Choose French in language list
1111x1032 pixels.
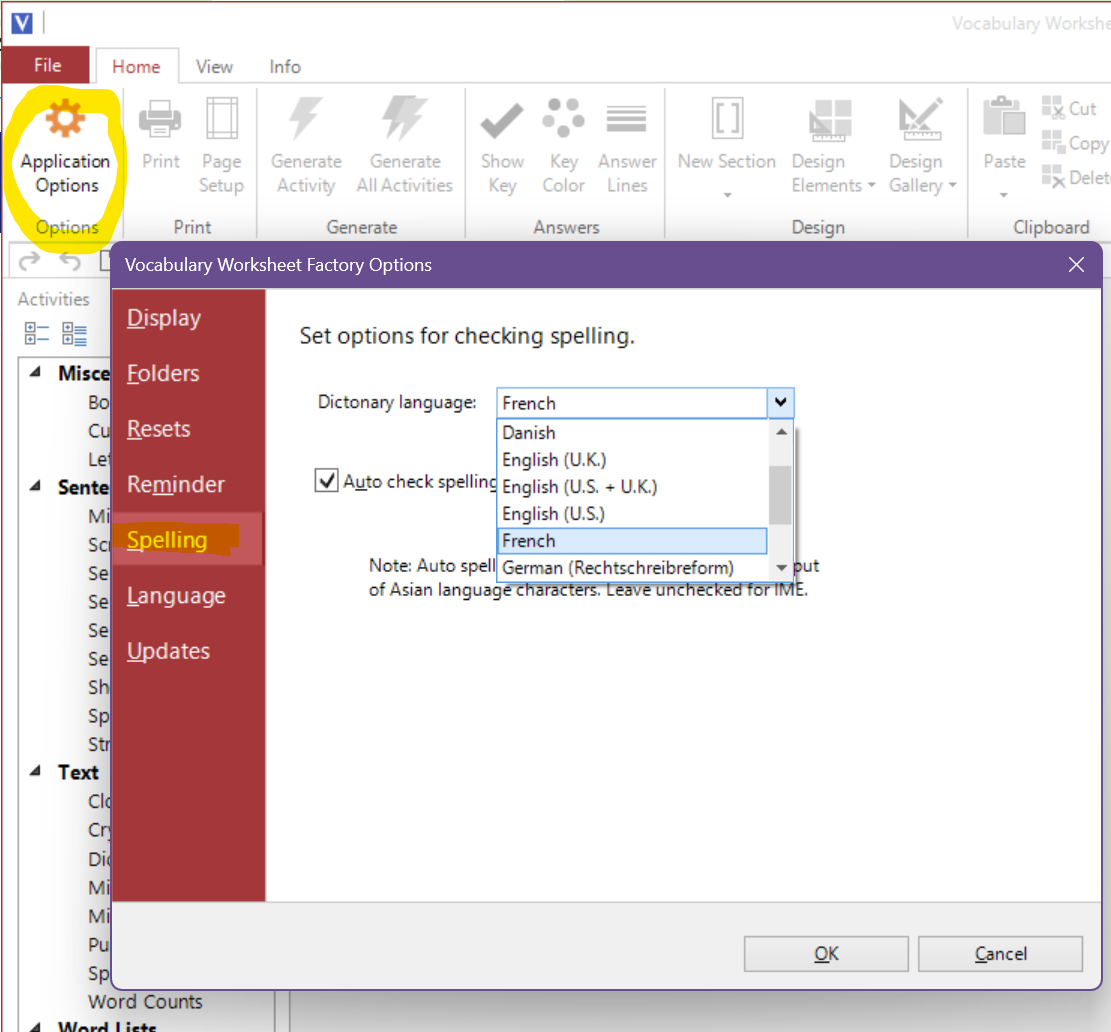632,540
